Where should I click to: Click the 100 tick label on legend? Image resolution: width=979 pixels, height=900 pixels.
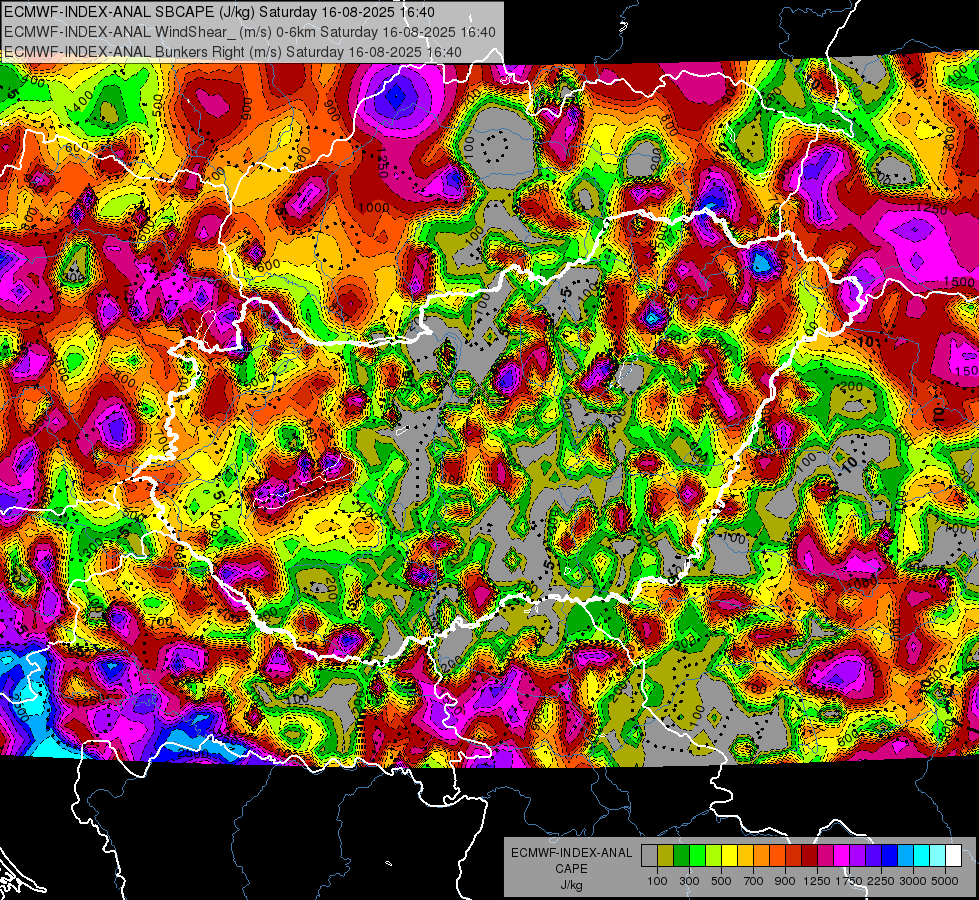[657, 881]
